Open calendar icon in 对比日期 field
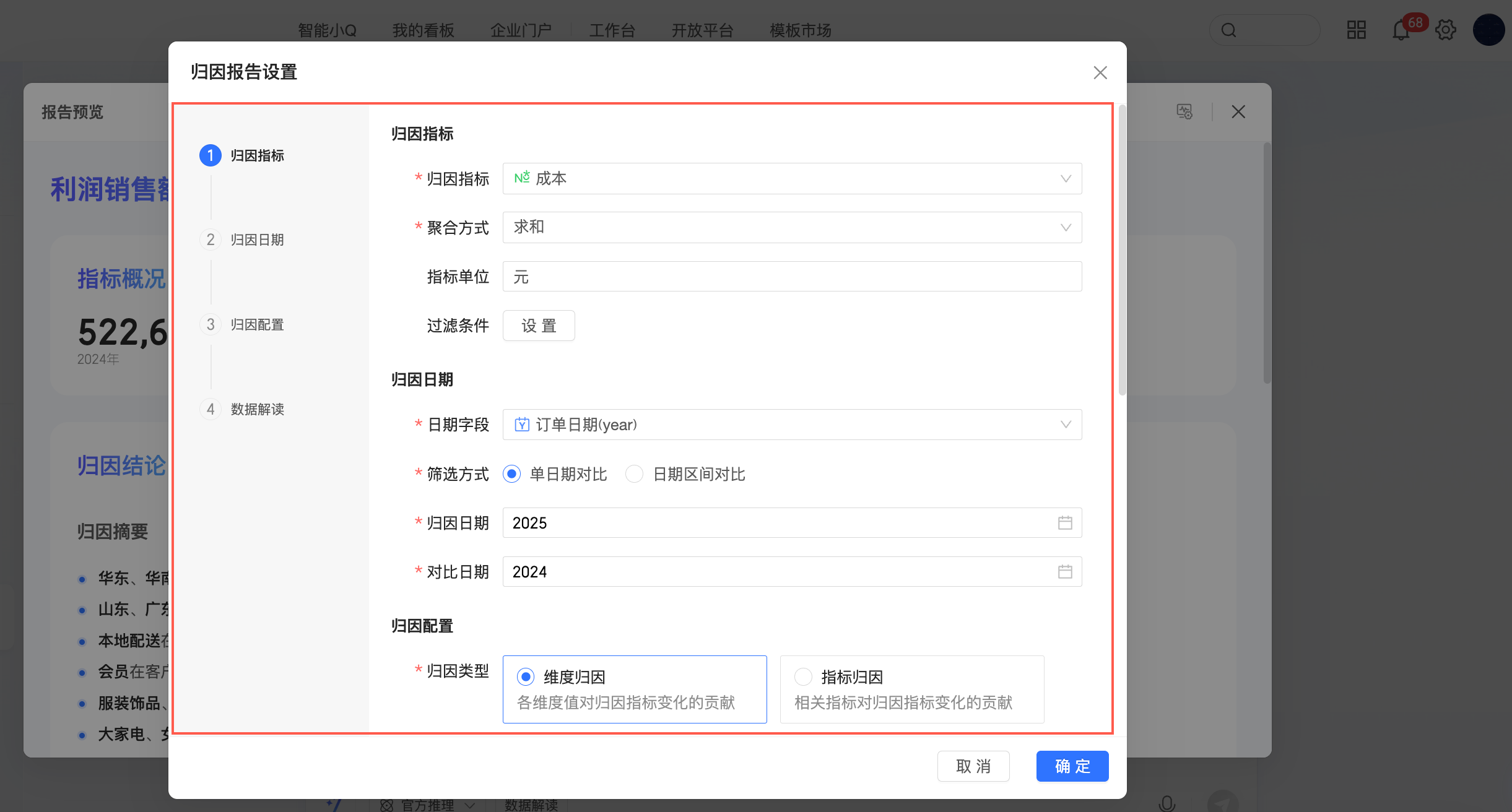This screenshot has height=812, width=1512. [1065, 572]
